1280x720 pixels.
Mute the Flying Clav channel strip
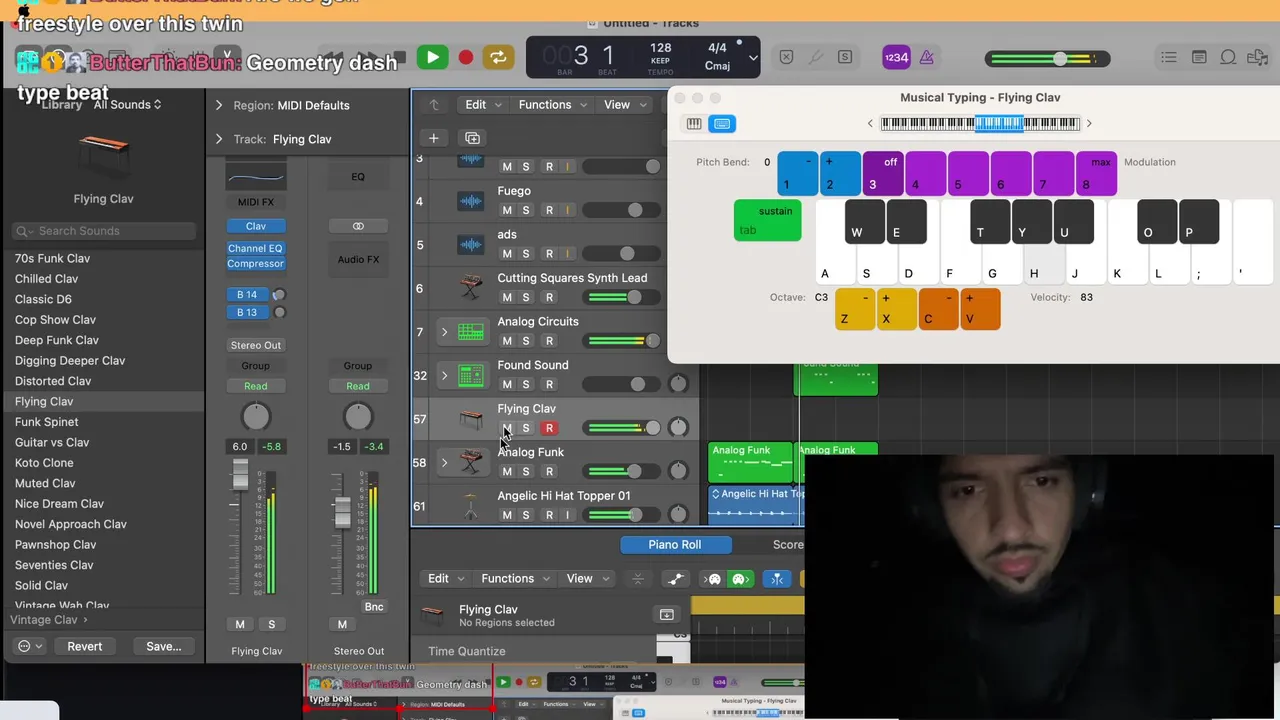click(240, 624)
